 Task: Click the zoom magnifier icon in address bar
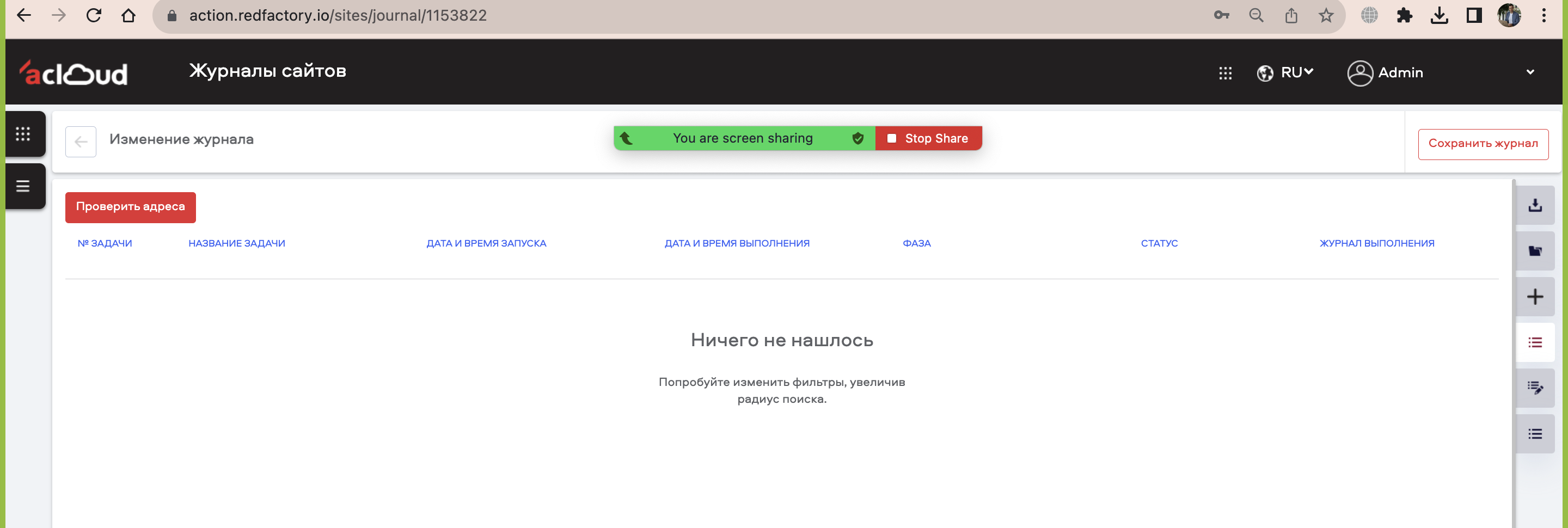1257,15
